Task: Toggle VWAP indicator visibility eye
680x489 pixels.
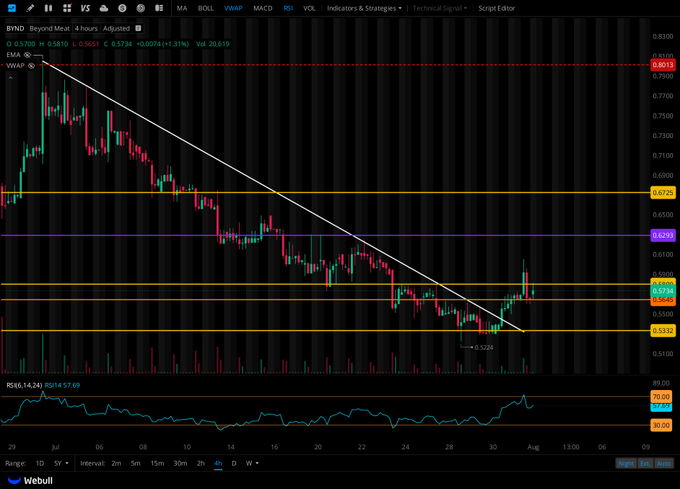Action: pyautogui.click(x=31, y=65)
